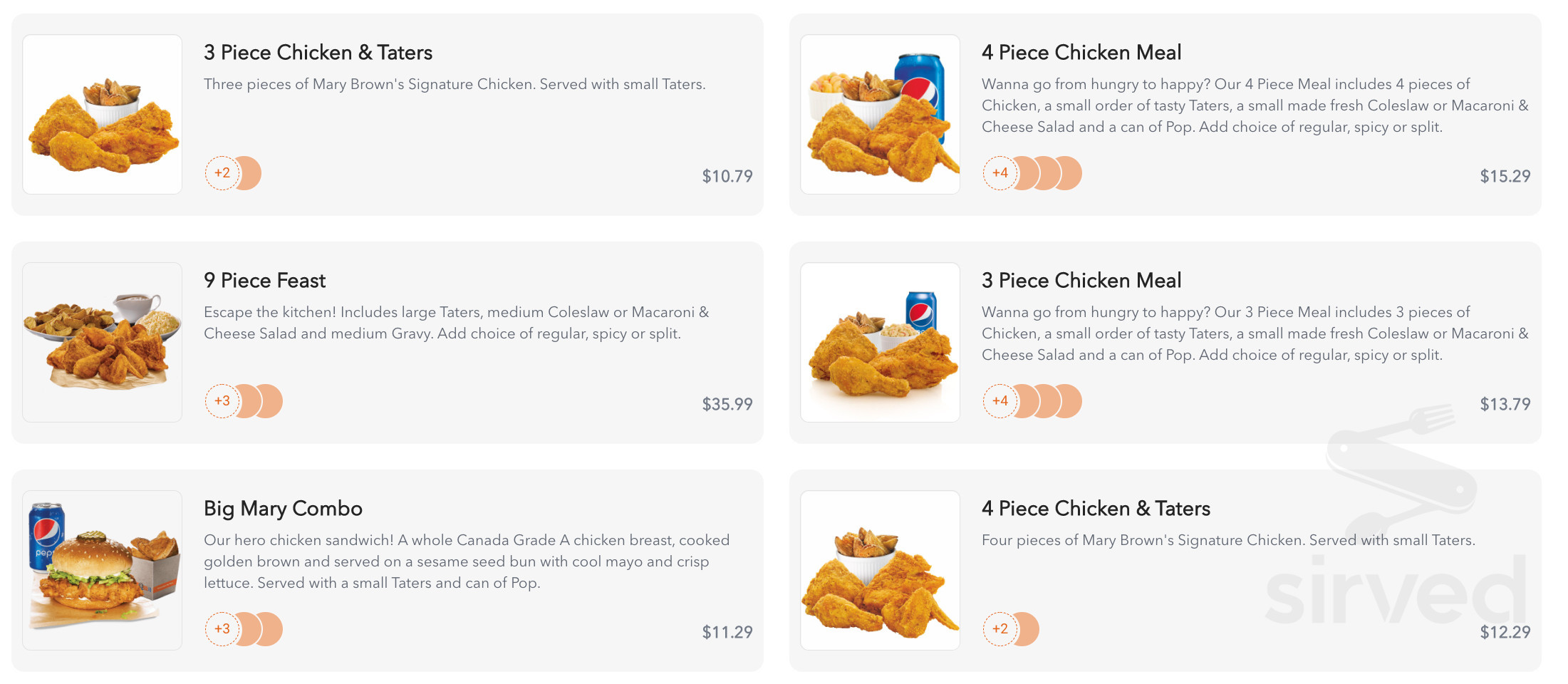Click the first orange option circle beside the +3 badge on Big Mary Combo
The image size is (1568, 684).
pos(246,629)
